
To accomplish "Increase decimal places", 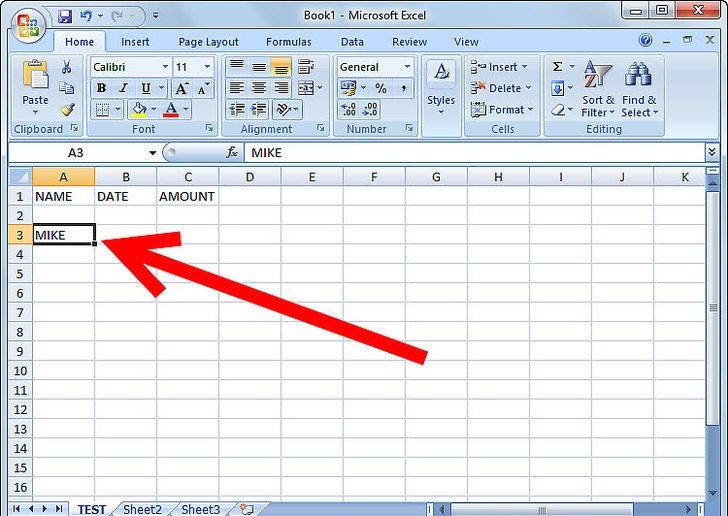I will pos(348,110).
